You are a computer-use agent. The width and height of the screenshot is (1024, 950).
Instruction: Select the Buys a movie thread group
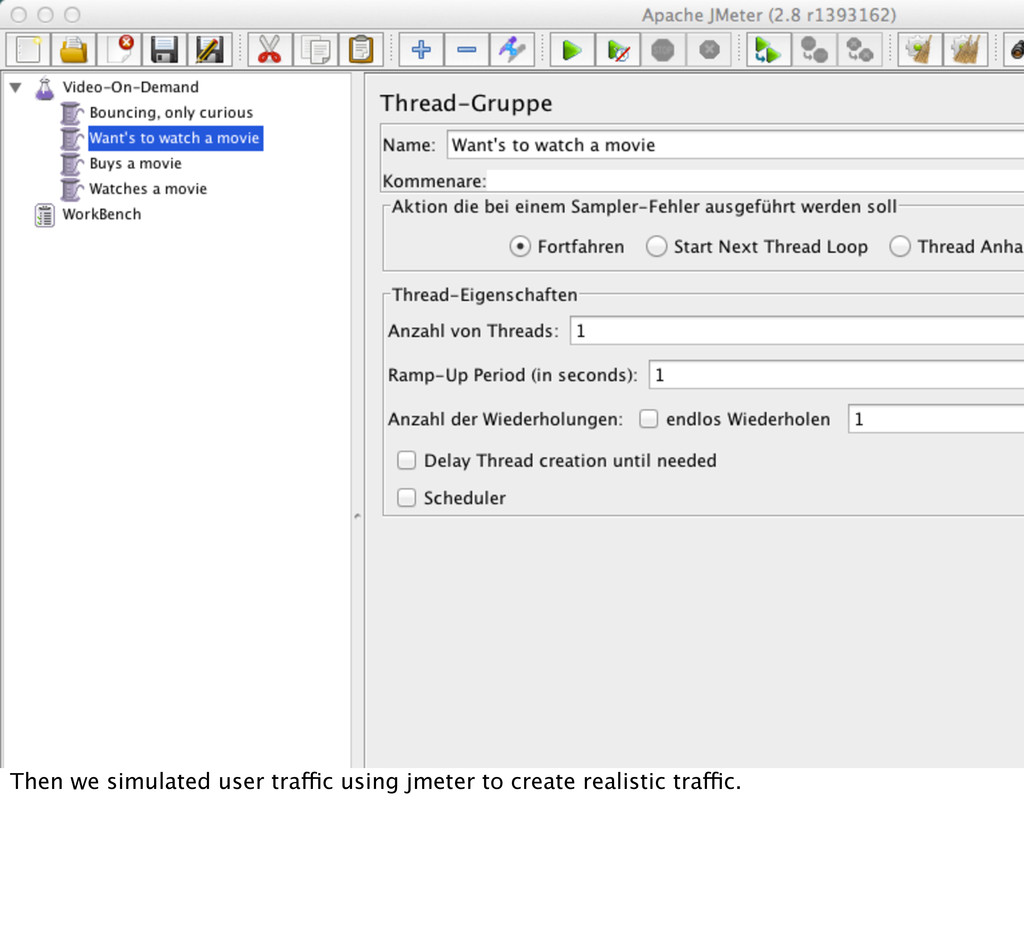point(135,164)
